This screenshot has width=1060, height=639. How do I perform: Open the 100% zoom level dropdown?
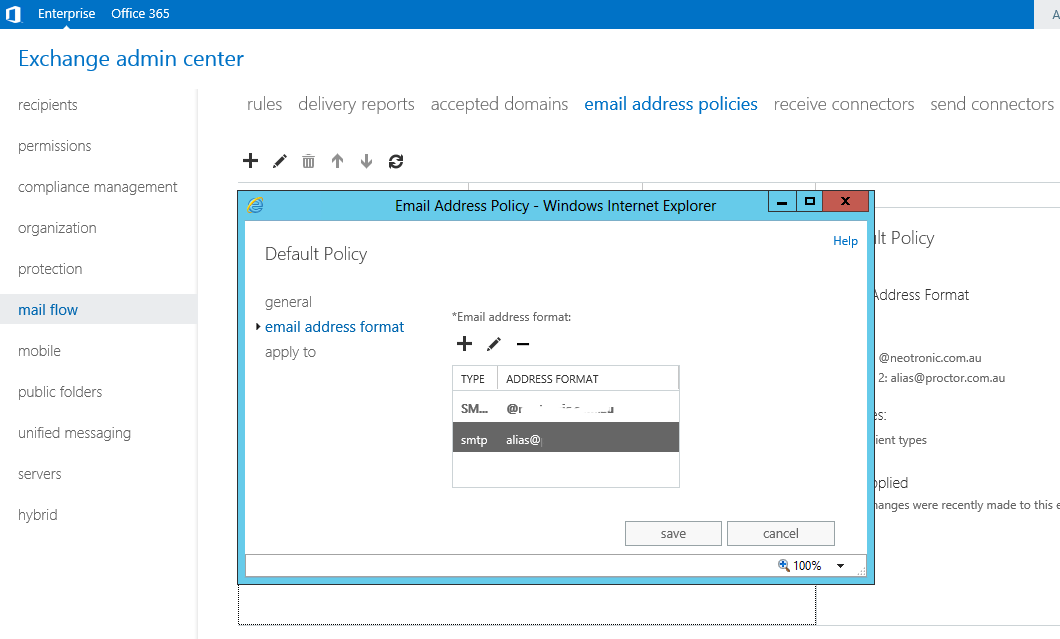point(840,565)
